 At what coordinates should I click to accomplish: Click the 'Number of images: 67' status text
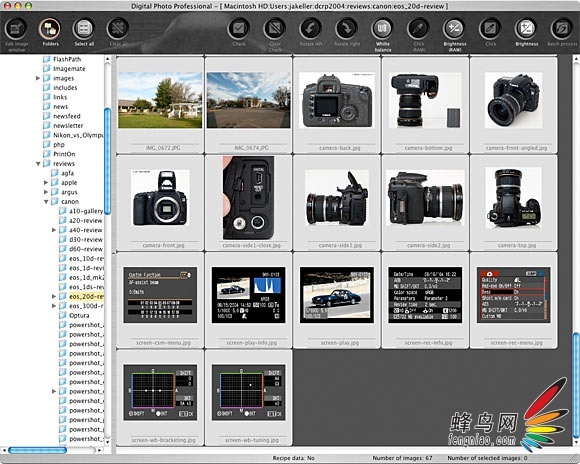pyautogui.click(x=402, y=458)
